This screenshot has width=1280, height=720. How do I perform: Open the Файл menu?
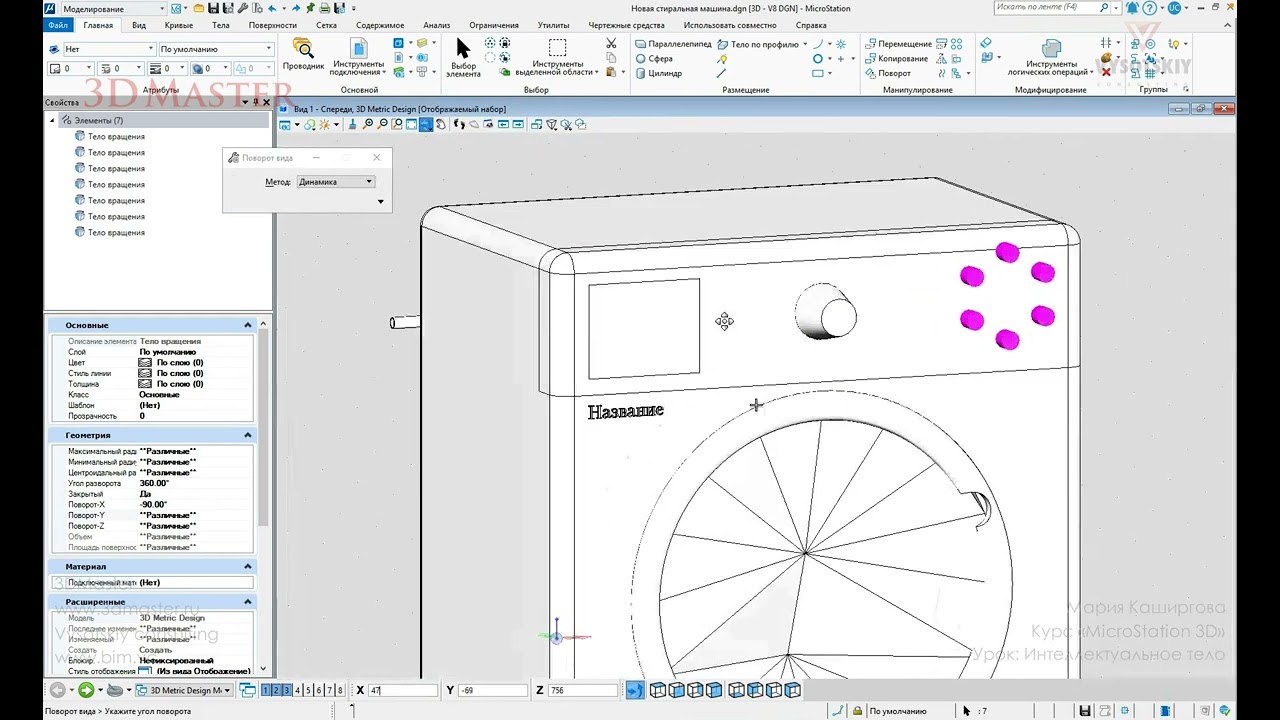point(58,25)
